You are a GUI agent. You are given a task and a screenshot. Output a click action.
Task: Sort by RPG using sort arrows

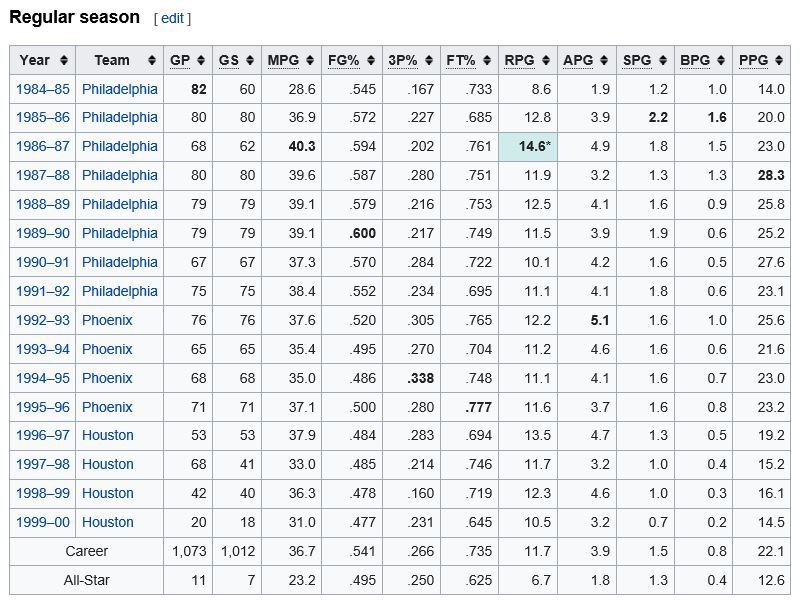(546, 61)
